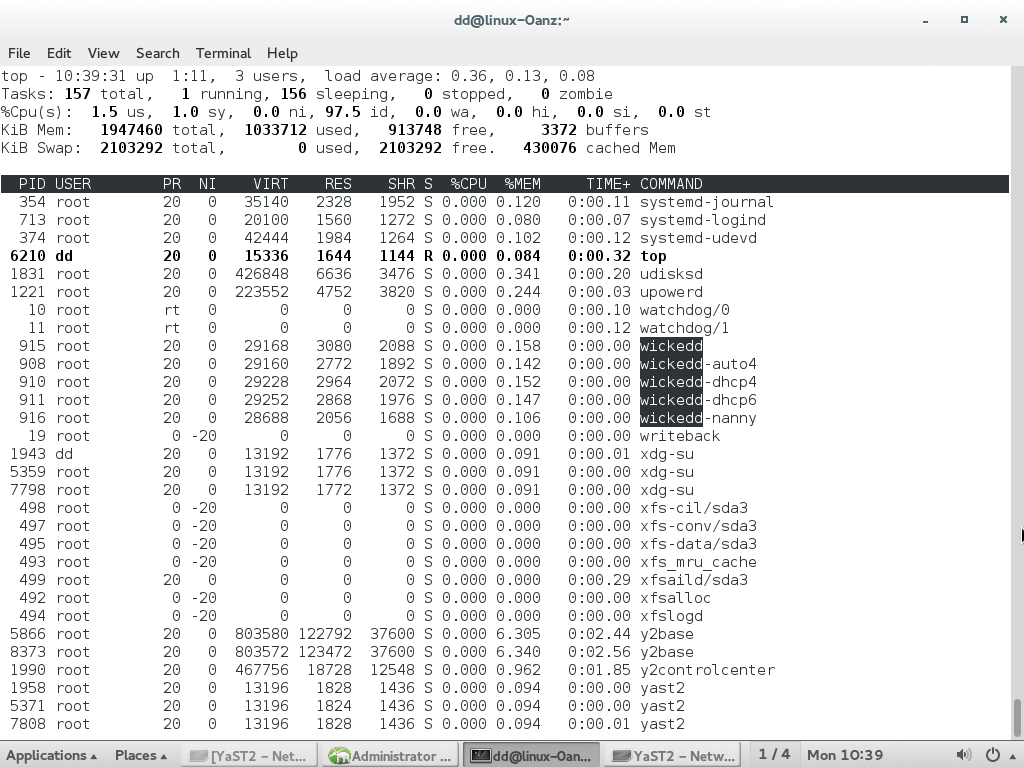The width and height of the screenshot is (1024, 768).
Task: Click the terminal vertical scrollbar thumb
Action: [1017, 717]
